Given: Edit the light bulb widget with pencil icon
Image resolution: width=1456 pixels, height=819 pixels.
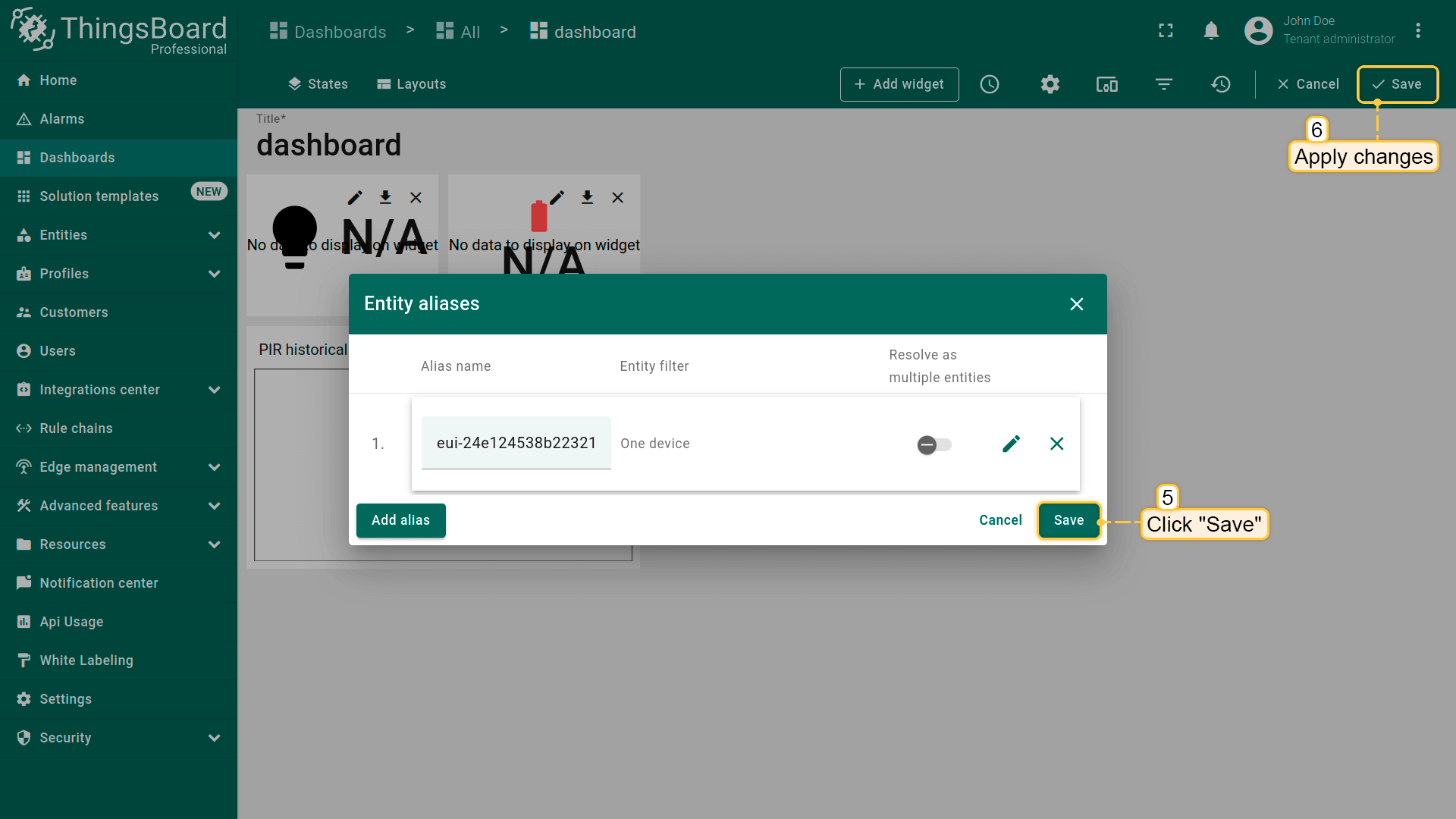Looking at the screenshot, I should click(354, 198).
